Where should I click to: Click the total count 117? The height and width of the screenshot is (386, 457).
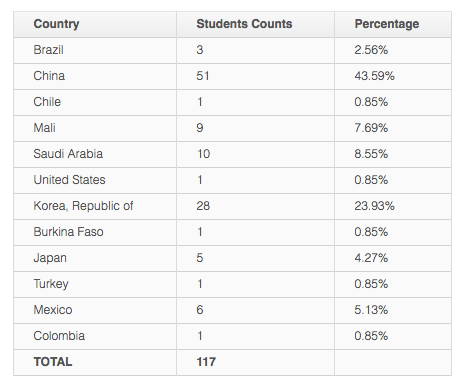click(255, 362)
